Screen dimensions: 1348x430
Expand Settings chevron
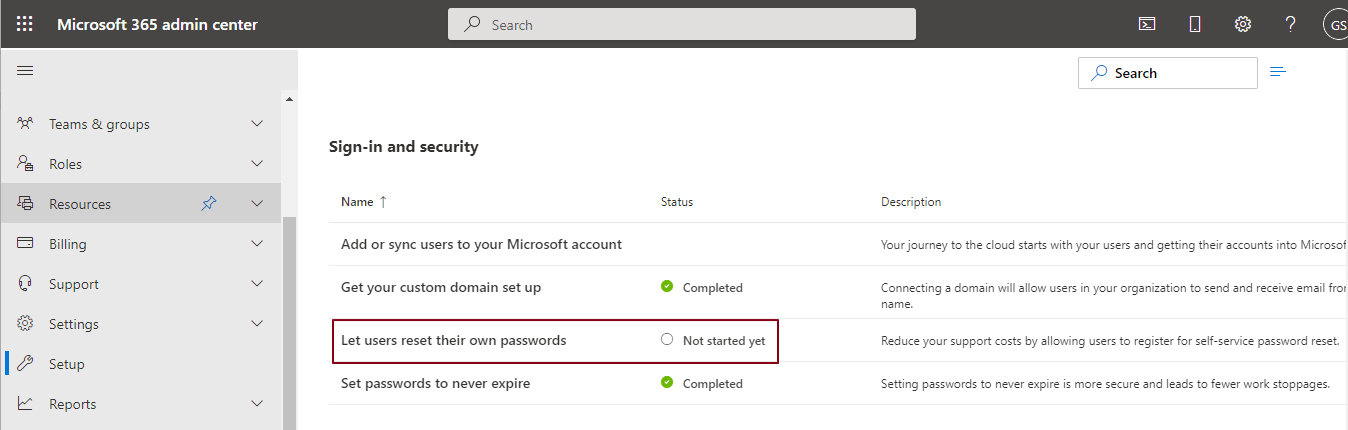click(257, 324)
